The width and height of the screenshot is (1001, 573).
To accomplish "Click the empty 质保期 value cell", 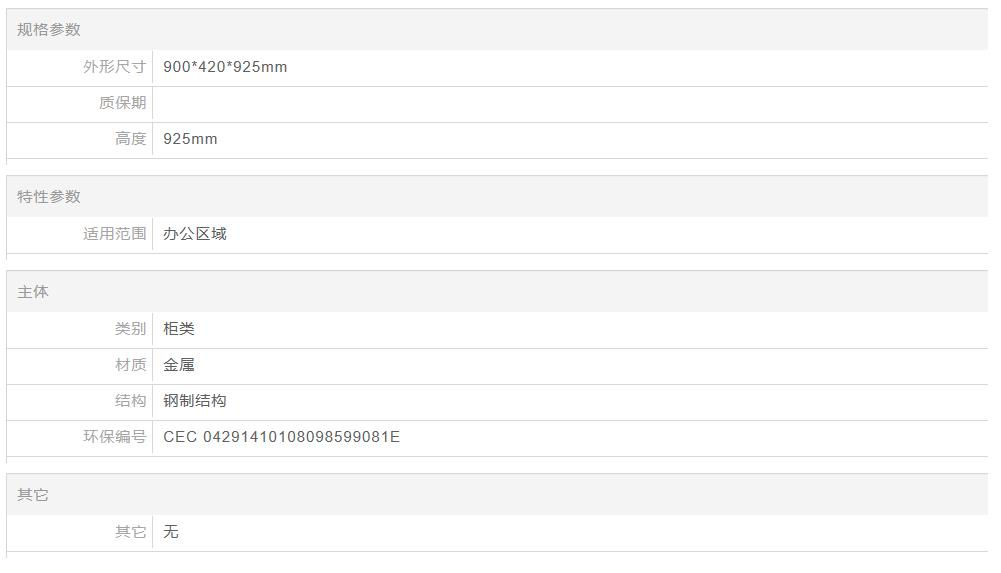I will click(570, 103).
